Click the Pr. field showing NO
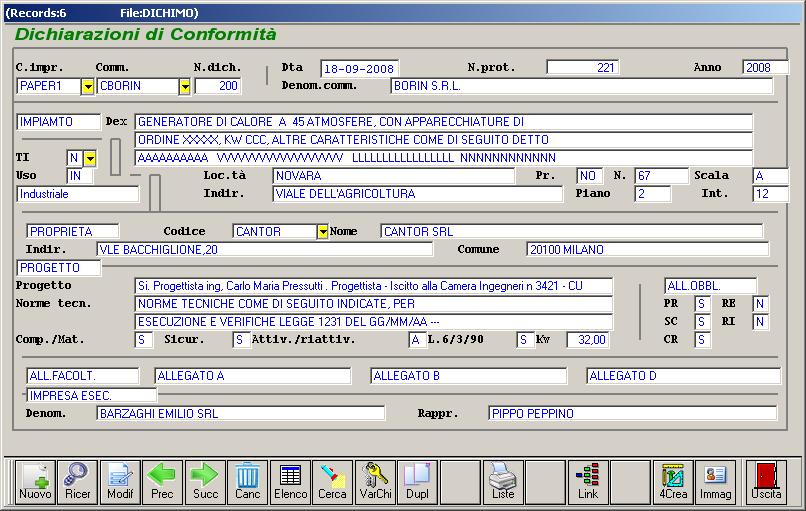 click(589, 176)
